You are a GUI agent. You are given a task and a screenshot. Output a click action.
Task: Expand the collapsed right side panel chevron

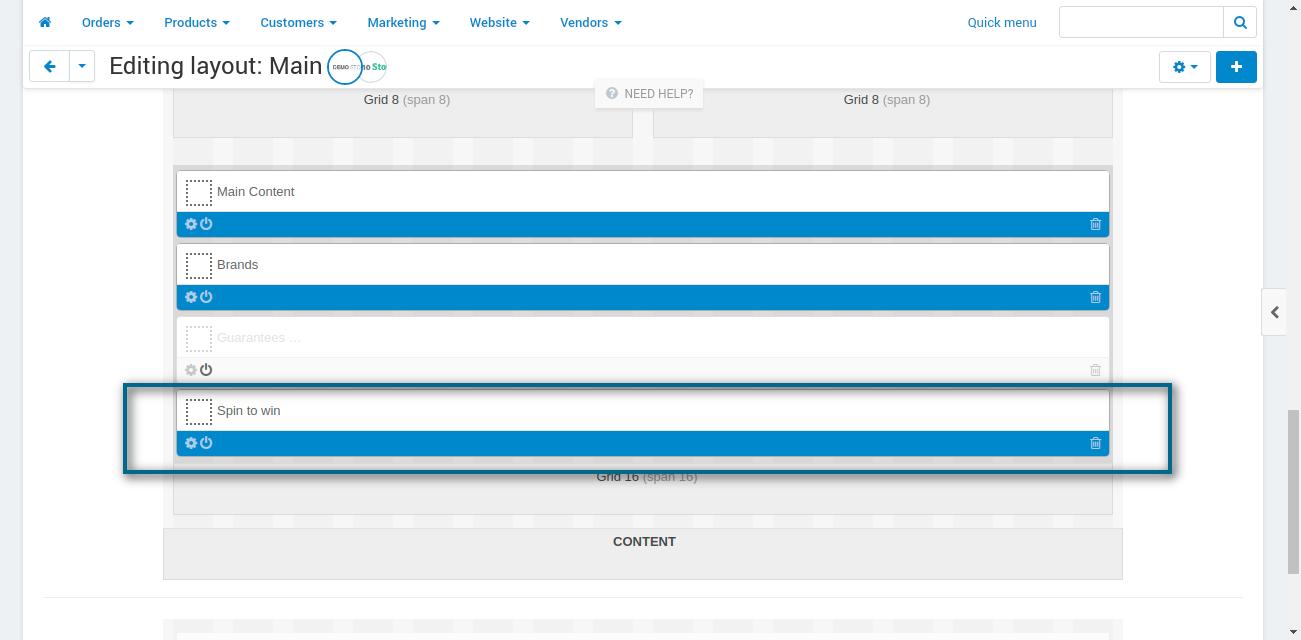1275,312
